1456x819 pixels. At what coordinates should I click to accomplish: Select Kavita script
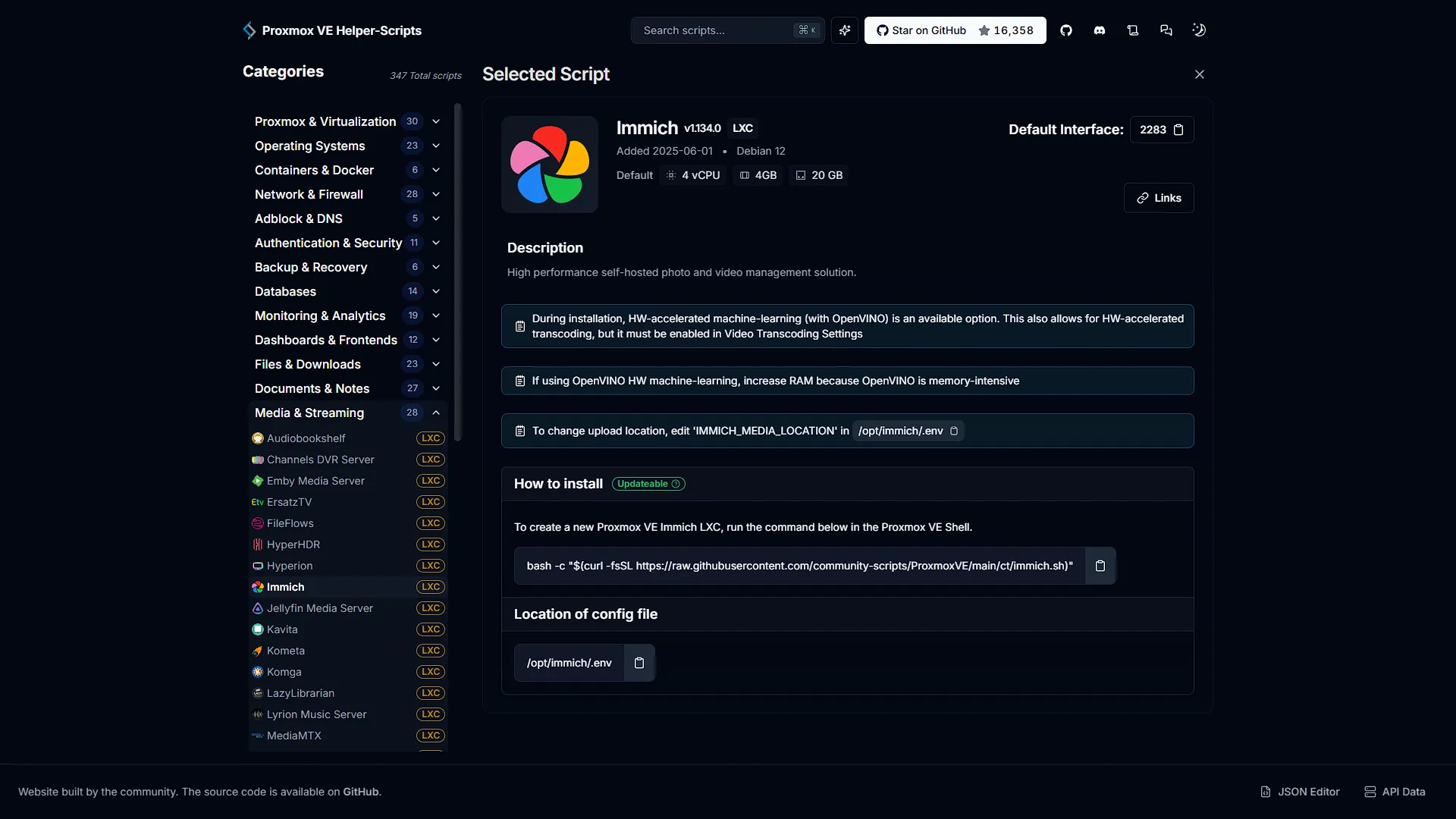pos(348,629)
